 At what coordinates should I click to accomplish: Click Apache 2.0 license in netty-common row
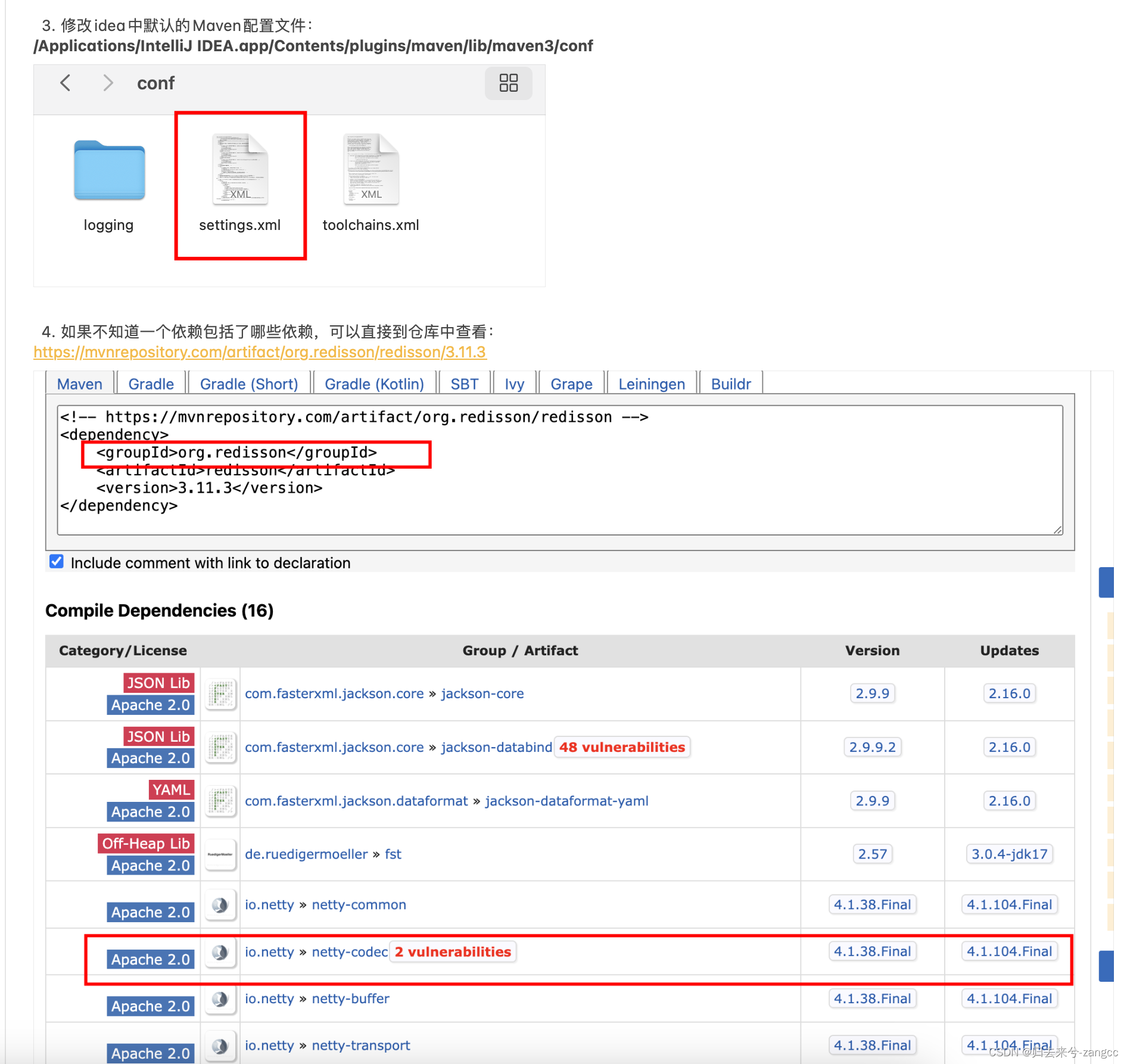[x=151, y=912]
